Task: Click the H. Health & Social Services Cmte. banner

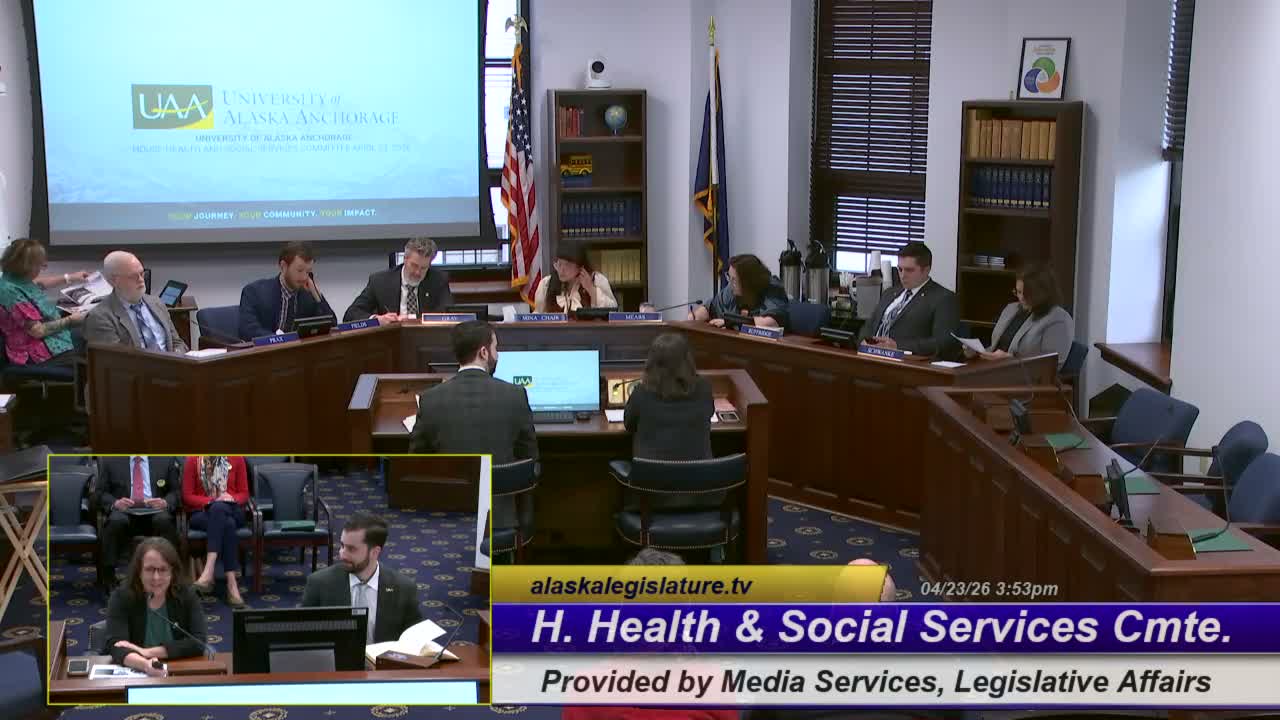Action: click(x=881, y=627)
